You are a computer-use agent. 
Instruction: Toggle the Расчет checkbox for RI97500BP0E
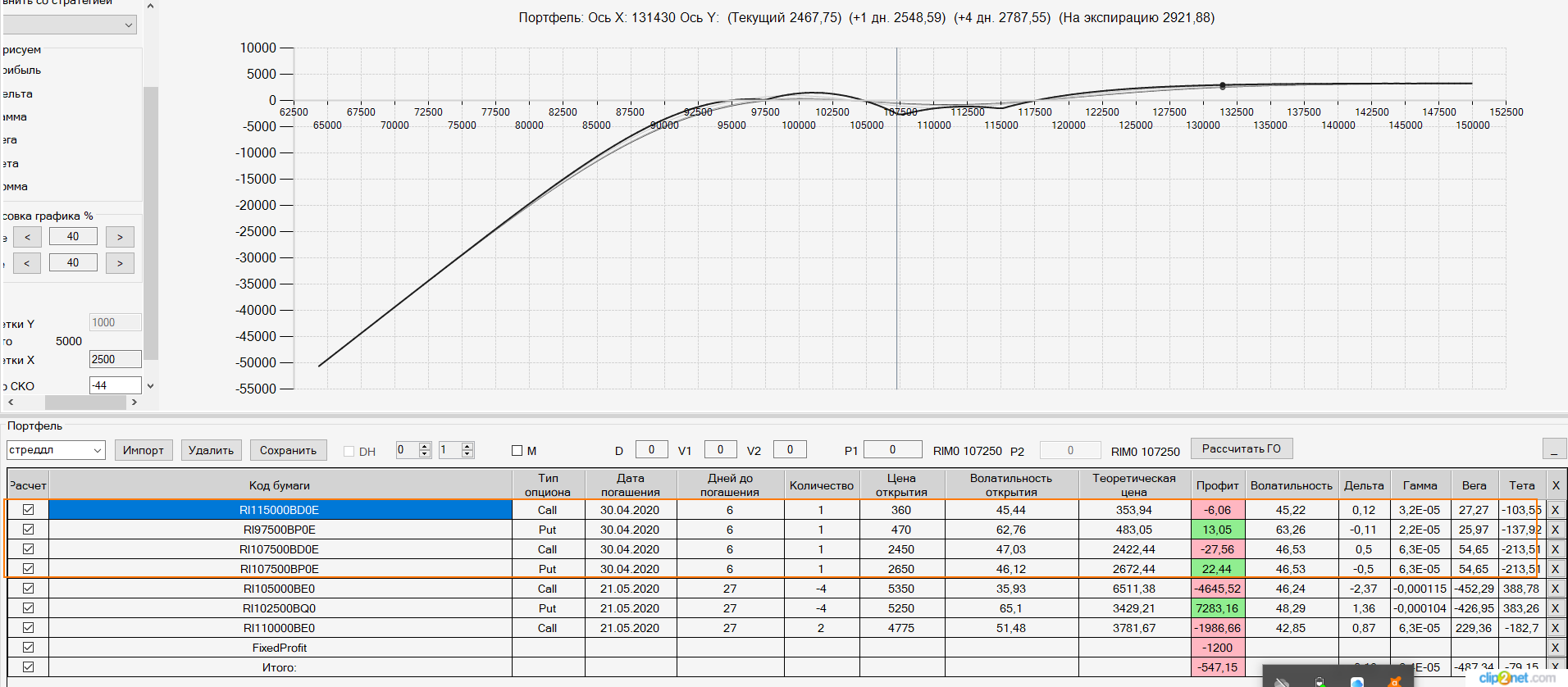(28, 530)
